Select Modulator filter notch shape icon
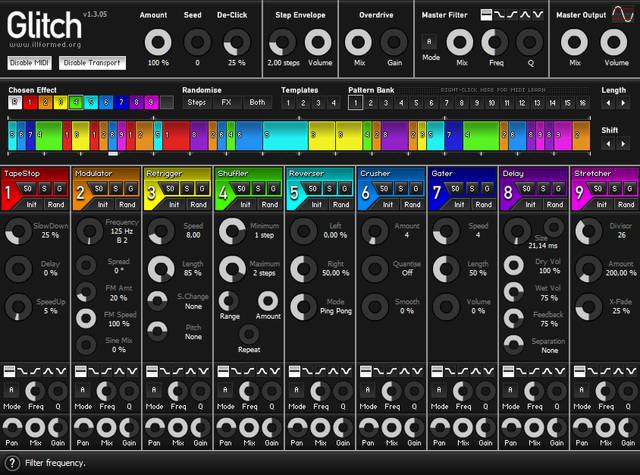The image size is (640, 475). 132,371
